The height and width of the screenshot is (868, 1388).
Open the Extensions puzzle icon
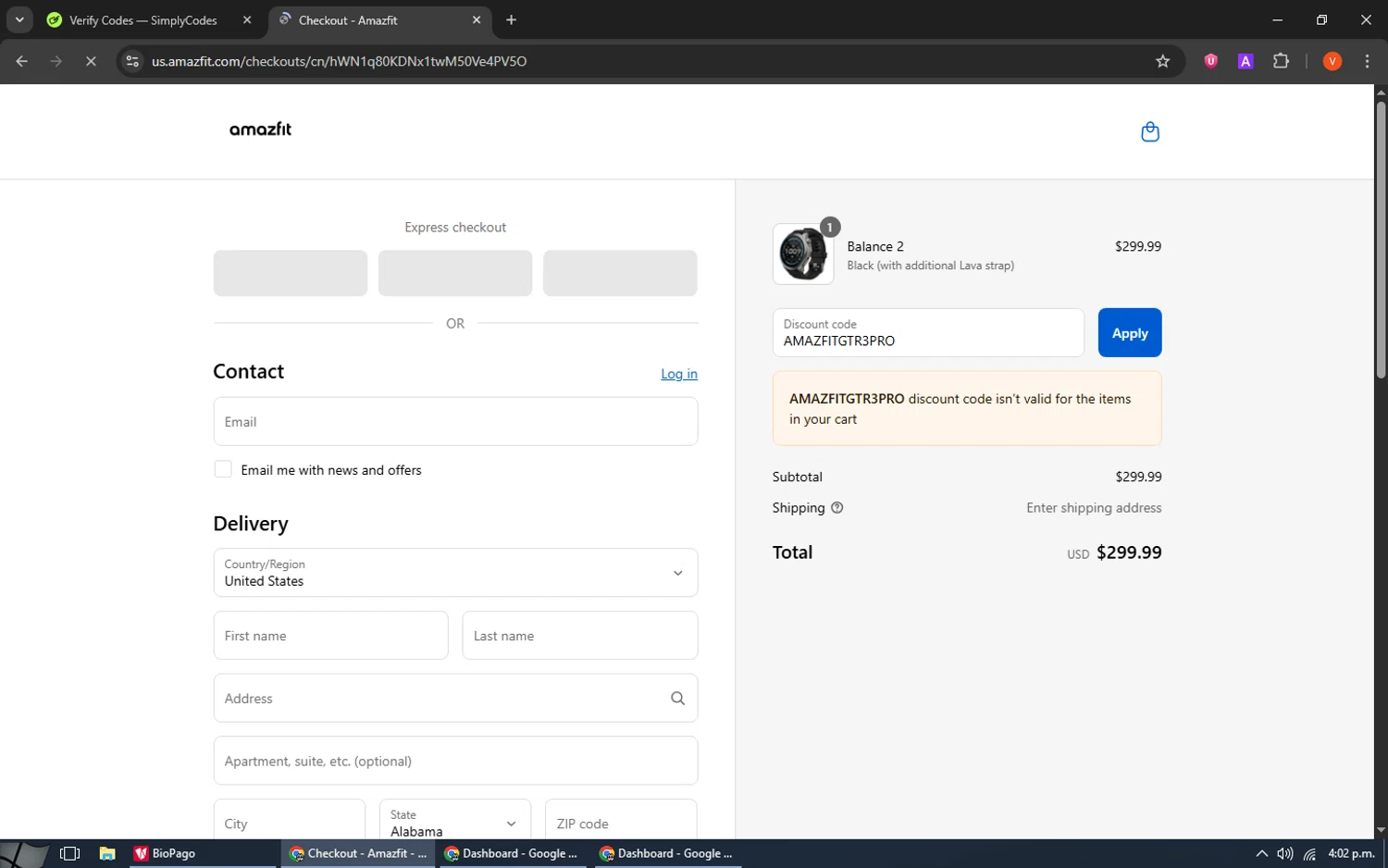click(x=1281, y=61)
